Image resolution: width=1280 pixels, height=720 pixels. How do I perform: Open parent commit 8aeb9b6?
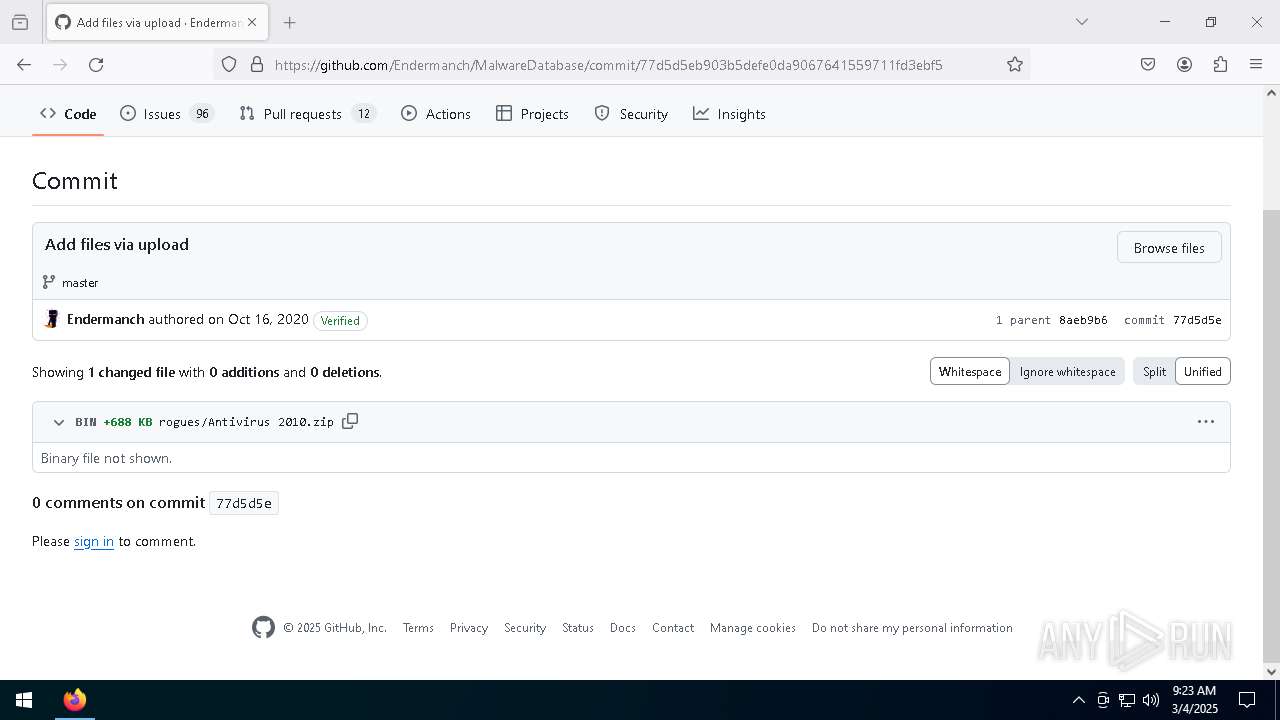1083,320
